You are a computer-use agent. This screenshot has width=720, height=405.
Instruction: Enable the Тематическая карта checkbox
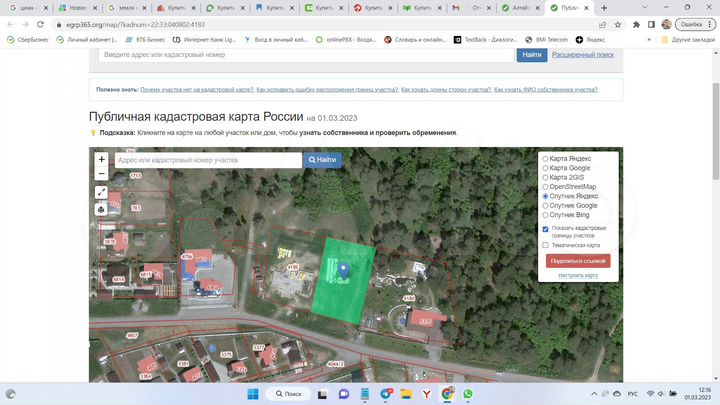point(545,244)
